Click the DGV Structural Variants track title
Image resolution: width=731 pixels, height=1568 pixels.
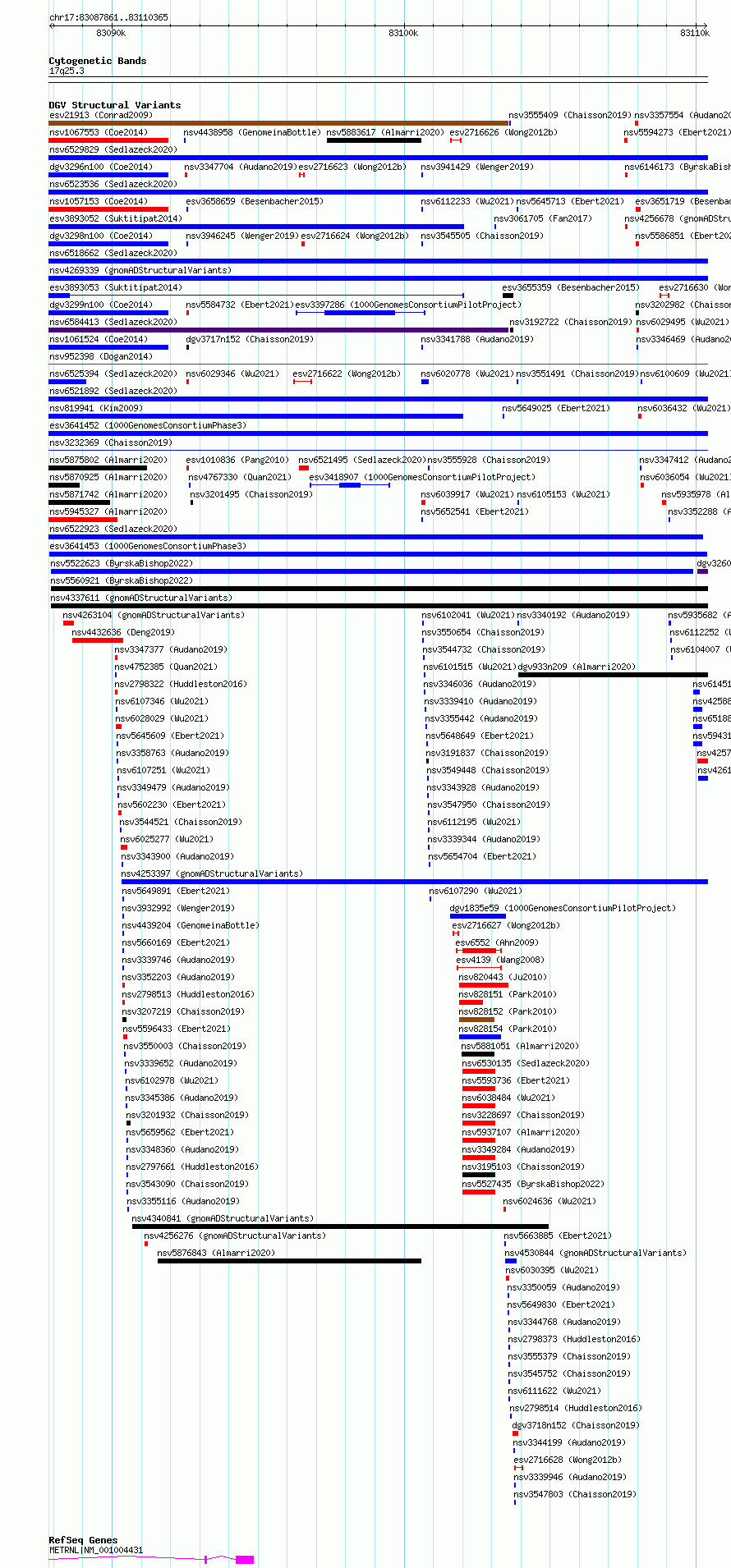pos(115,105)
